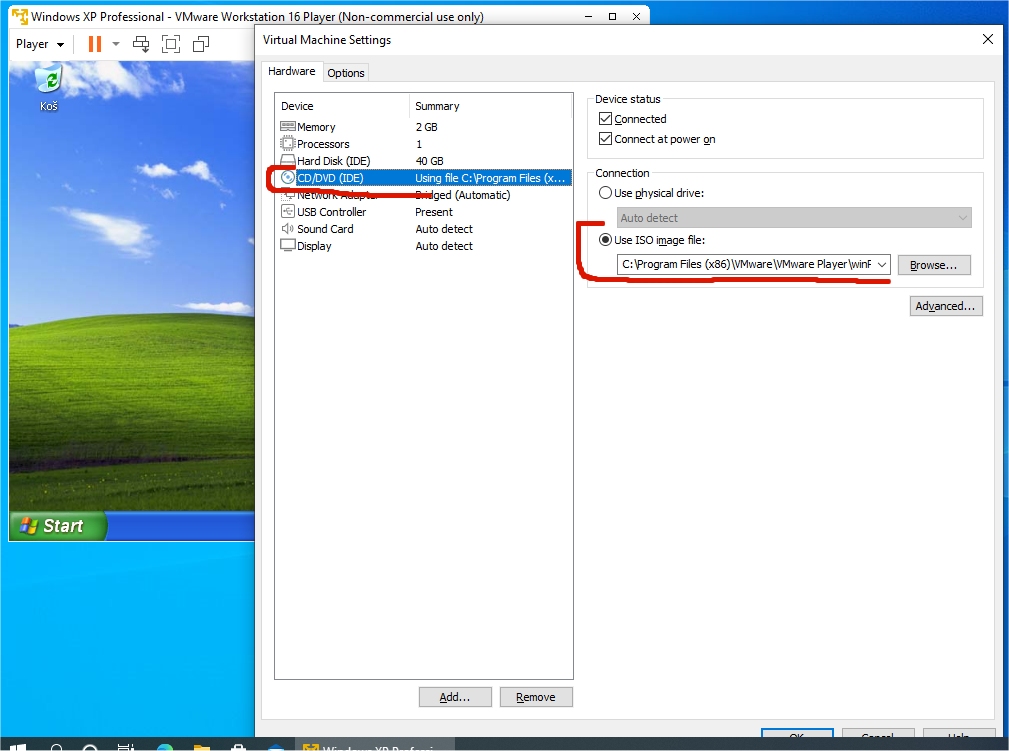This screenshot has width=1009, height=751.
Task: Select the USB Controller device
Action: click(x=423, y=212)
